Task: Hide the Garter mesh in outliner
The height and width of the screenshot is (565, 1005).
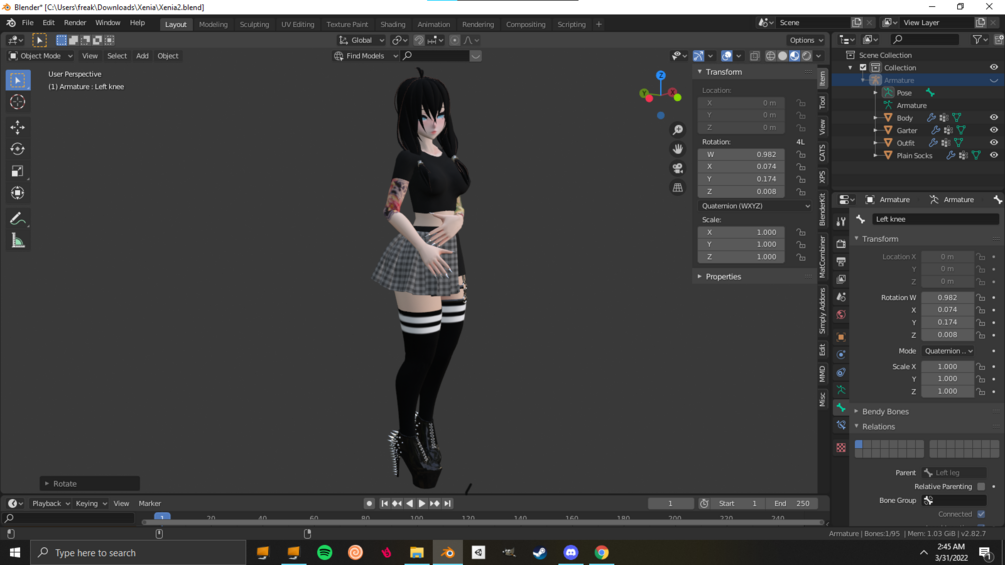Action: [x=993, y=130]
